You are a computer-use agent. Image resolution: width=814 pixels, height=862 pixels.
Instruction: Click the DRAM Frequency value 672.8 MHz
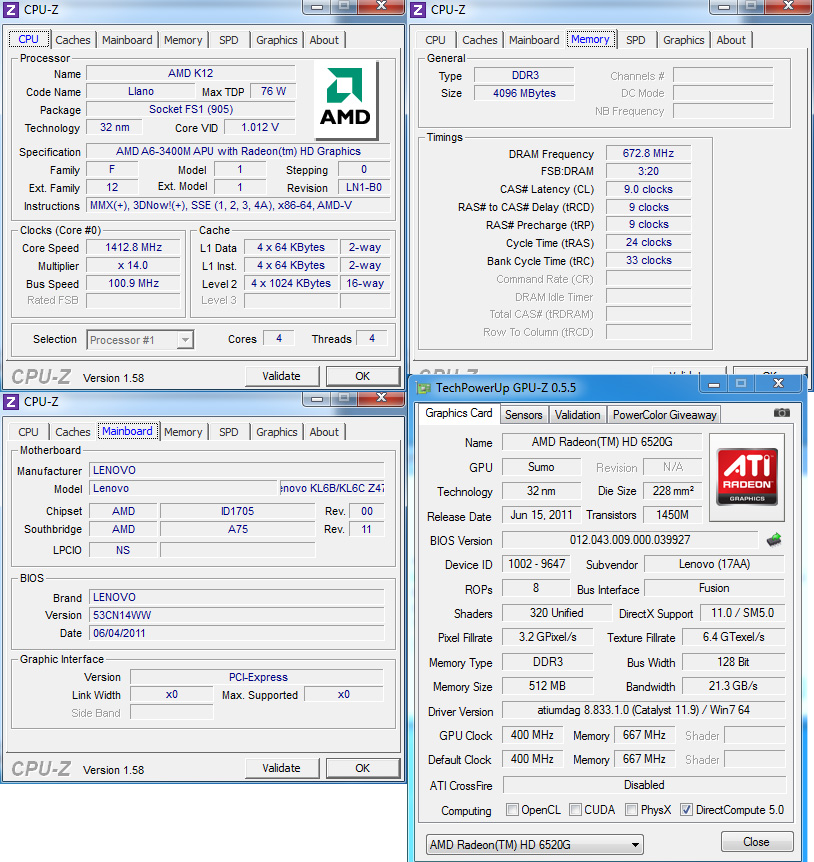click(648, 153)
